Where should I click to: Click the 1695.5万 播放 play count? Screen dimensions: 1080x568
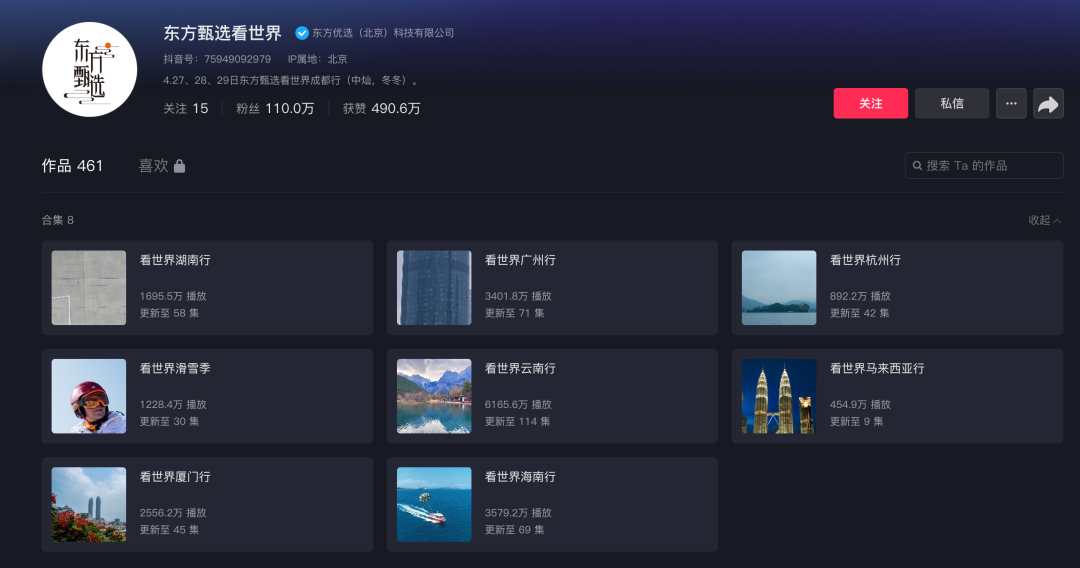click(x=173, y=296)
